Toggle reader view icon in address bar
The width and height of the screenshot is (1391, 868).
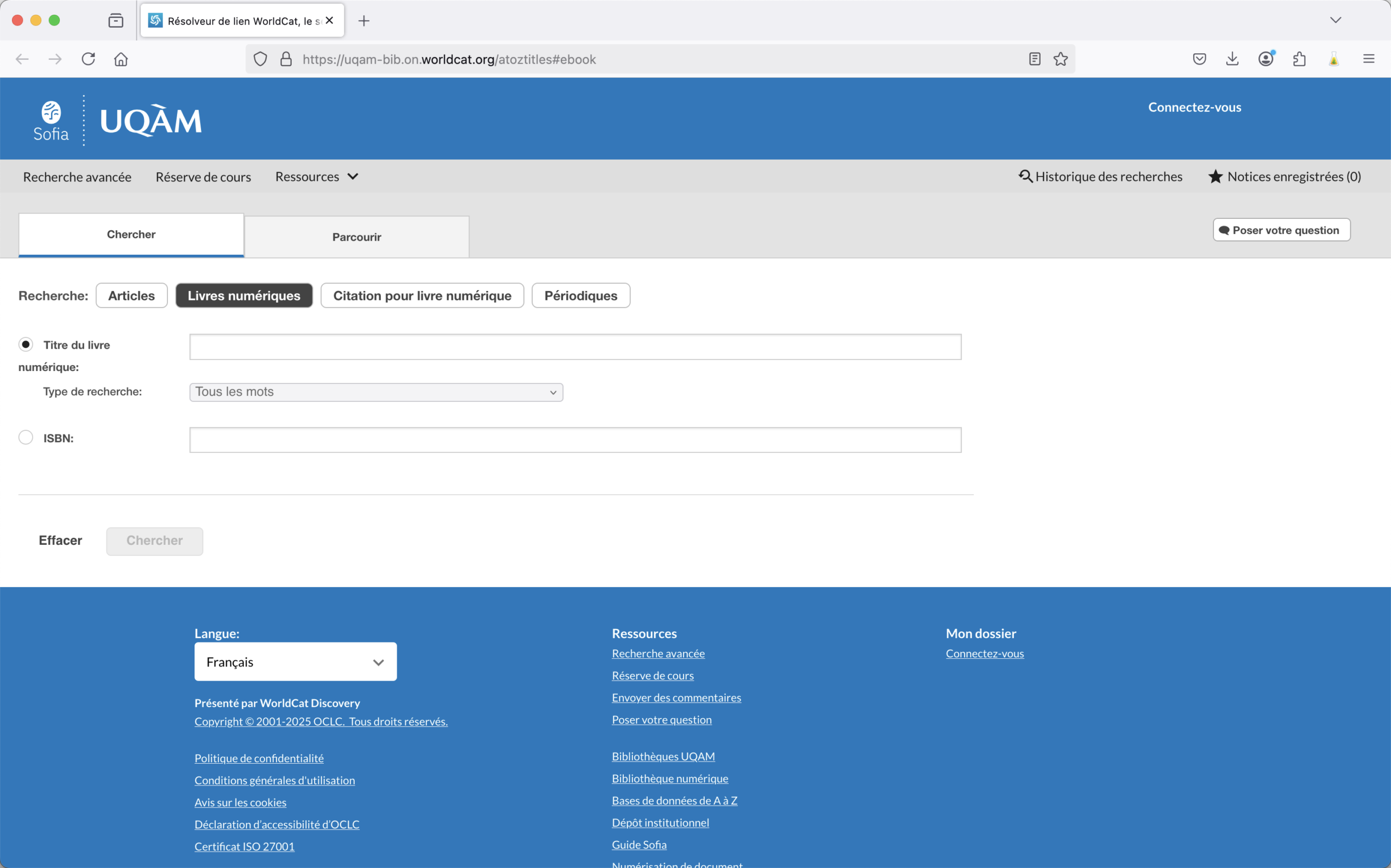[x=1035, y=59]
